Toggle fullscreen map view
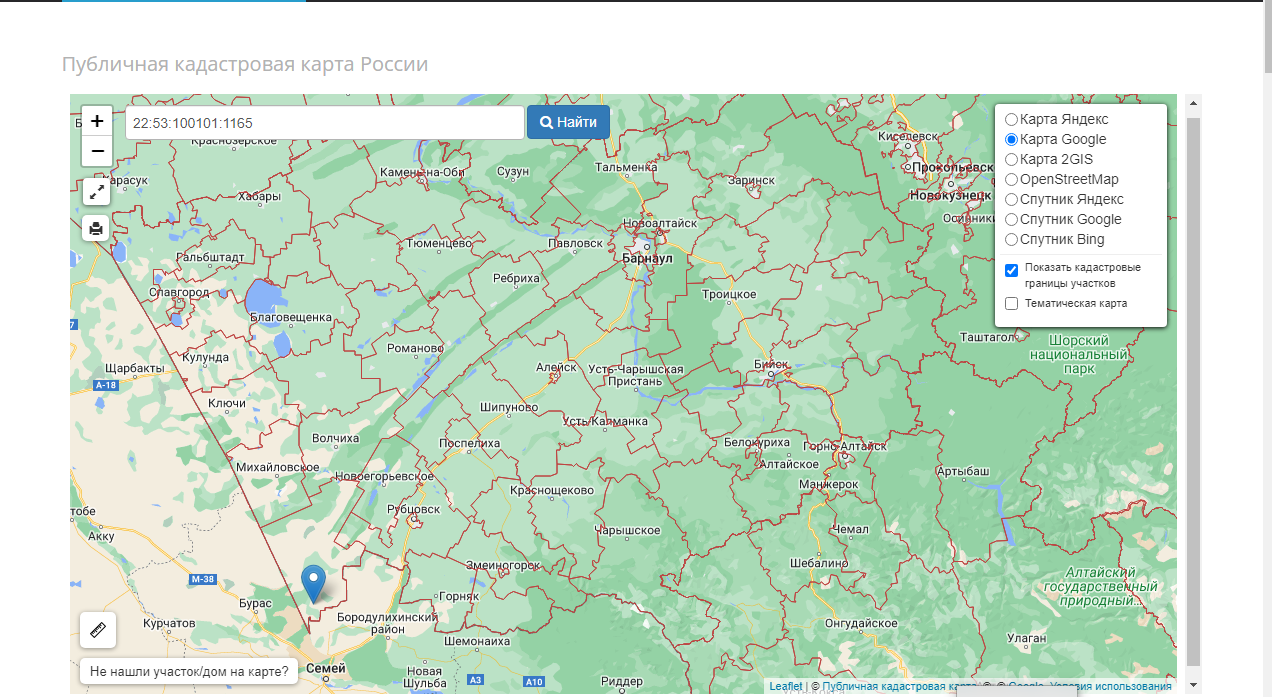The width and height of the screenshot is (1272, 697). coord(96,191)
